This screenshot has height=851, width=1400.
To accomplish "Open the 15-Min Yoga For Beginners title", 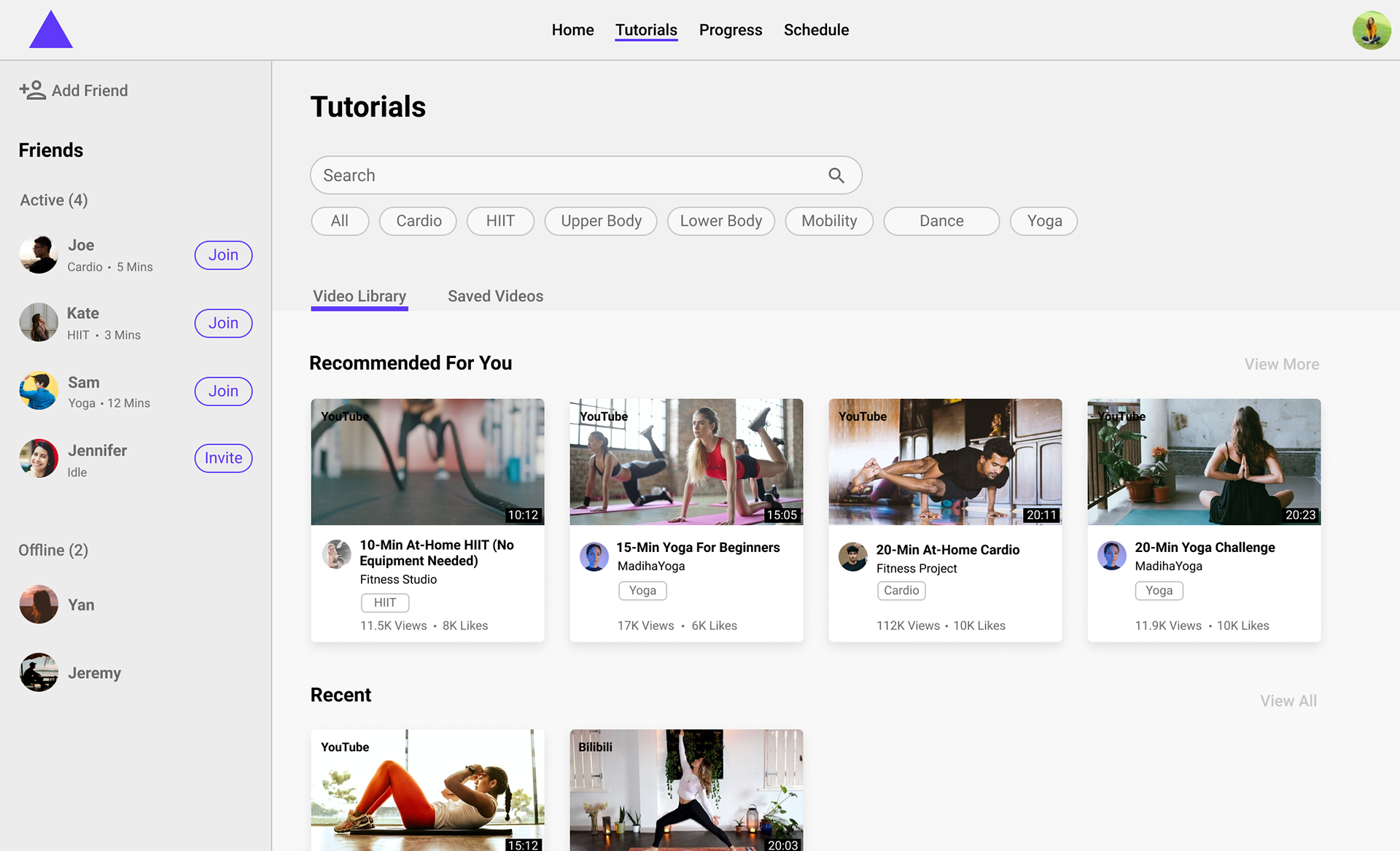I will click(x=698, y=548).
